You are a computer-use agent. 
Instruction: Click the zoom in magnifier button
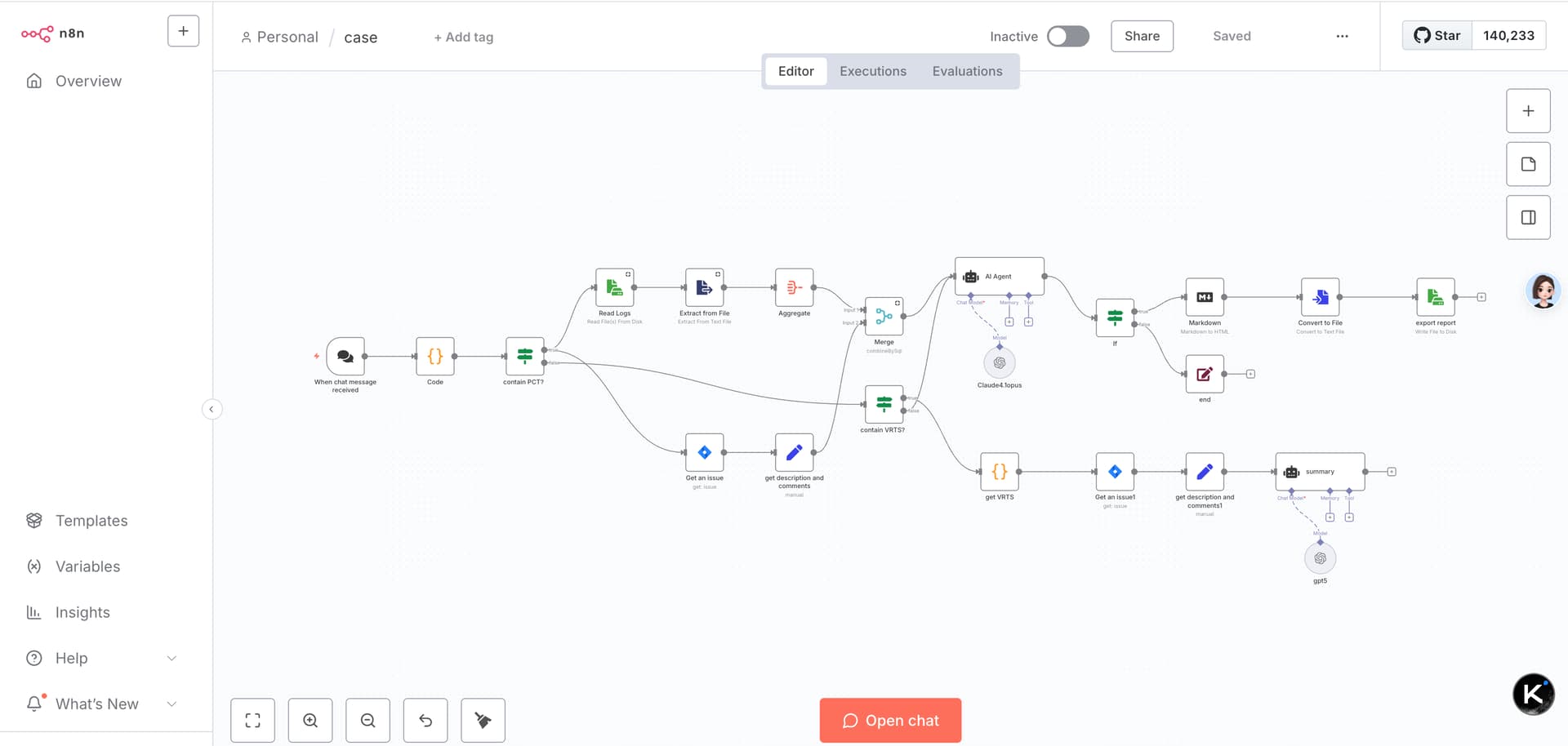310,720
